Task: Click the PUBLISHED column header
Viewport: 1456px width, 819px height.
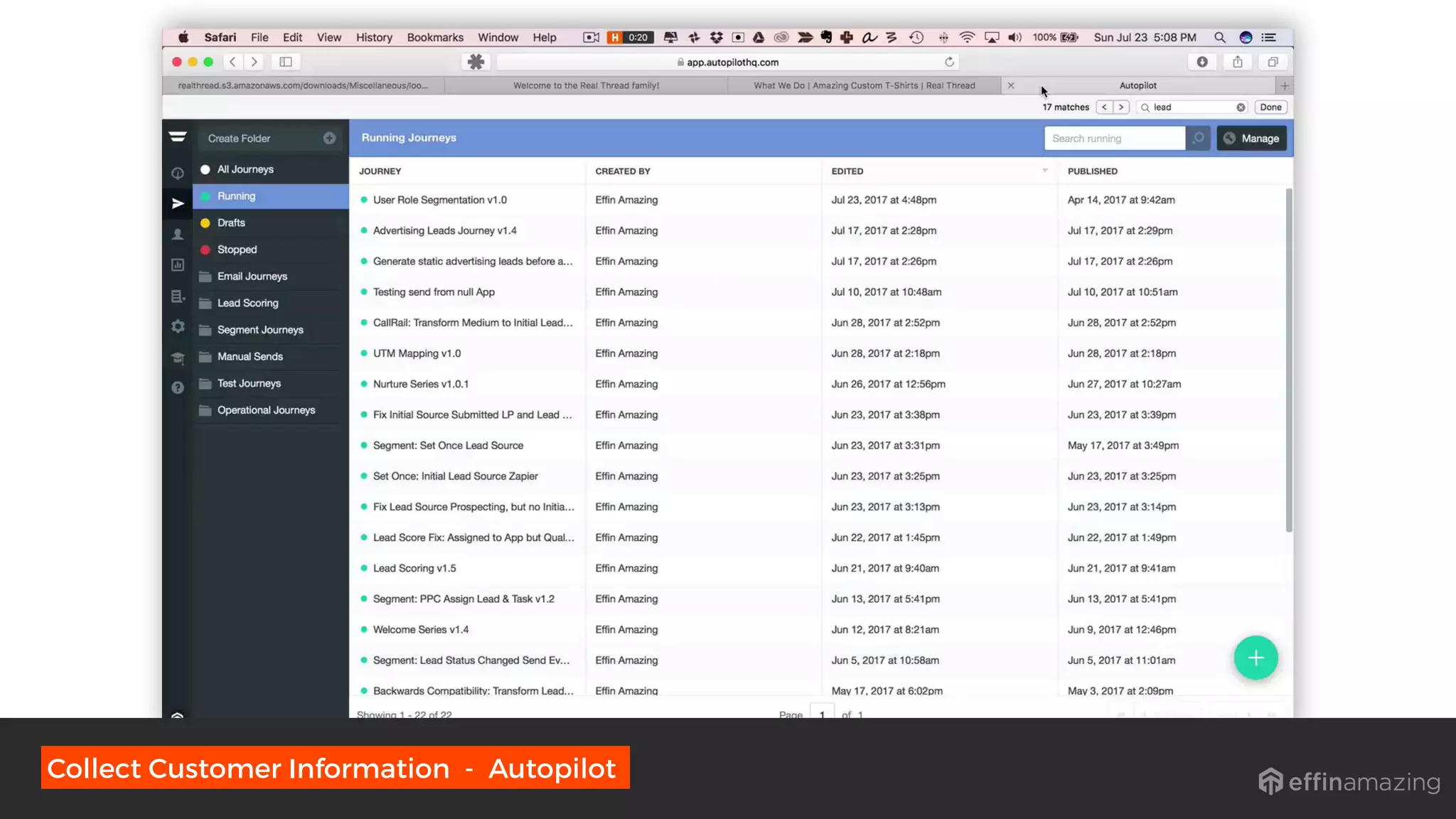Action: pyautogui.click(x=1092, y=171)
